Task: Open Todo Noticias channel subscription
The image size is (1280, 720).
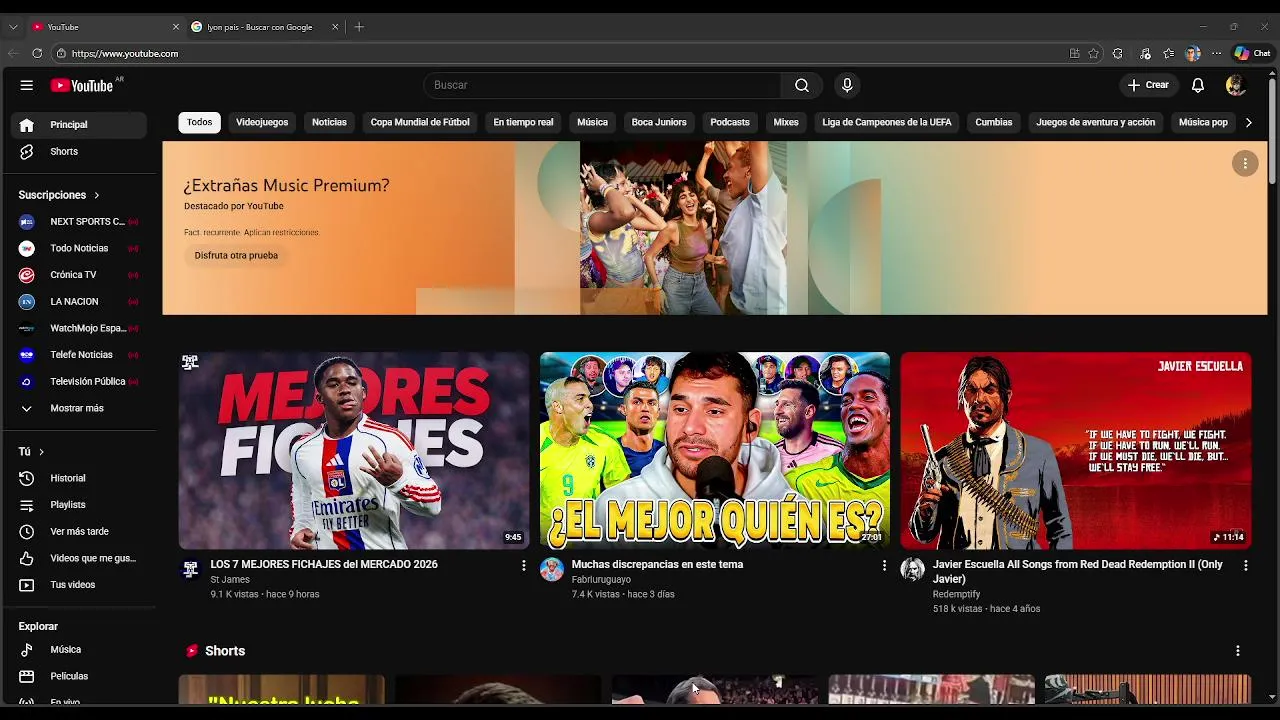Action: pyautogui.click(x=79, y=248)
